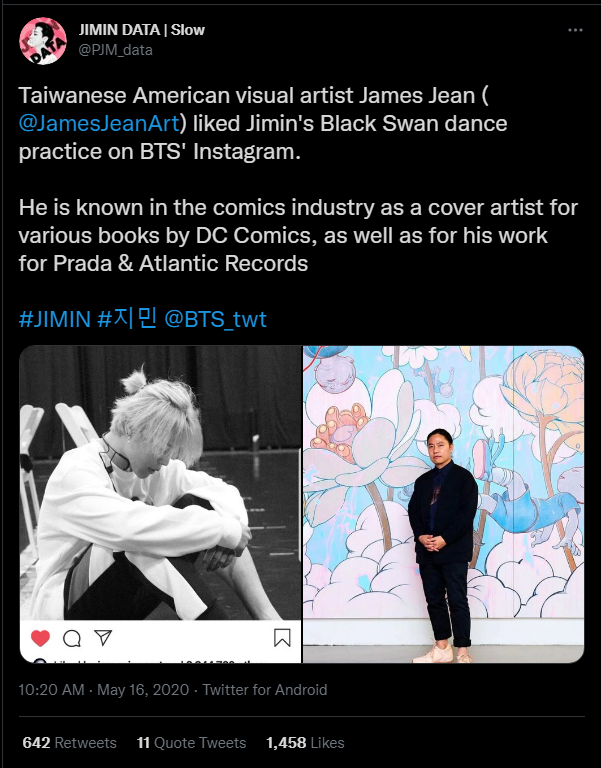Screen dimensions: 601x768
Task: Click the JIMIN DATA | Slow display name
Action: tap(142, 30)
